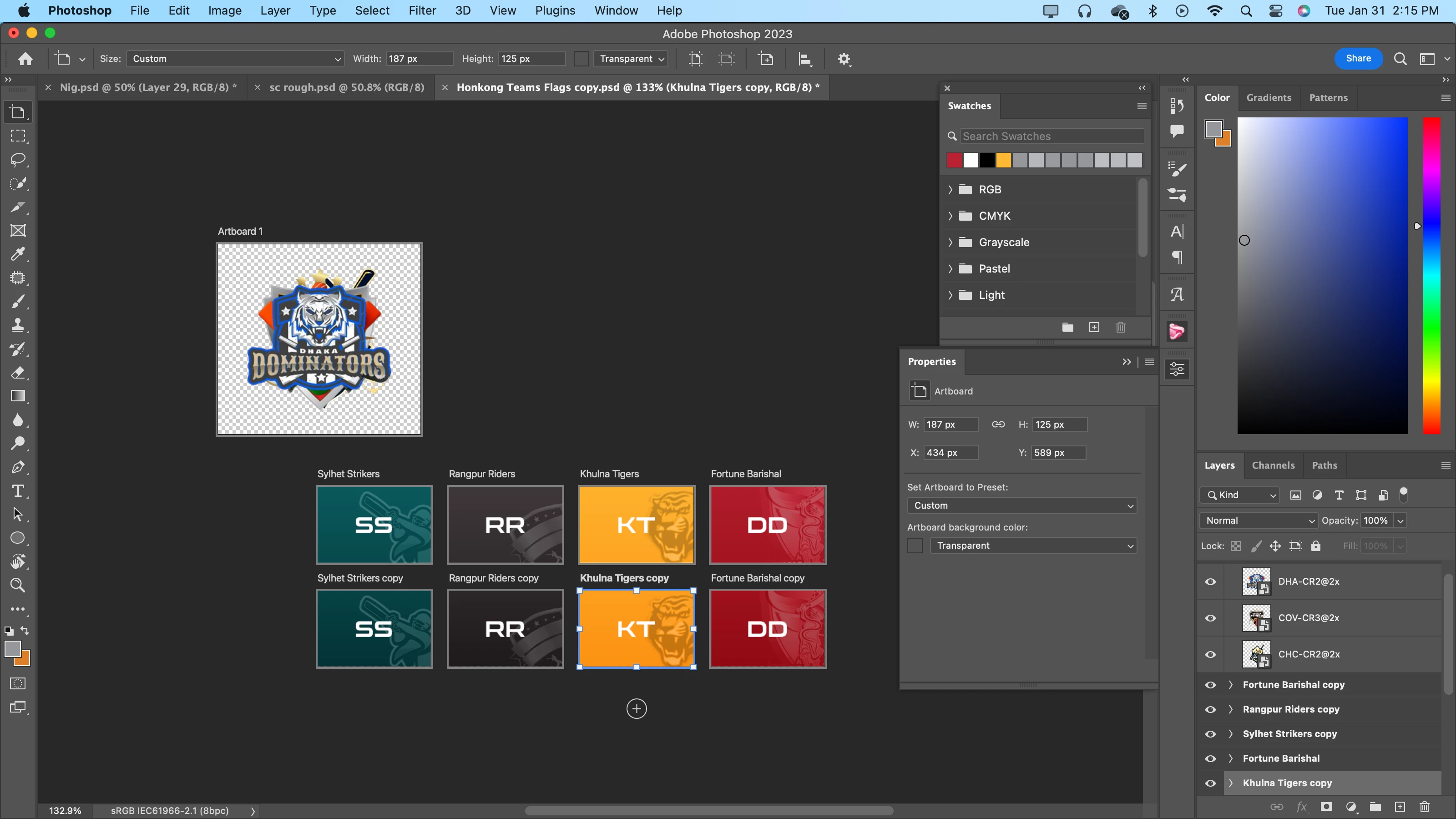Open the layer blend mode Normal dropdown
Image resolution: width=1456 pixels, height=819 pixels.
pos(1259,521)
